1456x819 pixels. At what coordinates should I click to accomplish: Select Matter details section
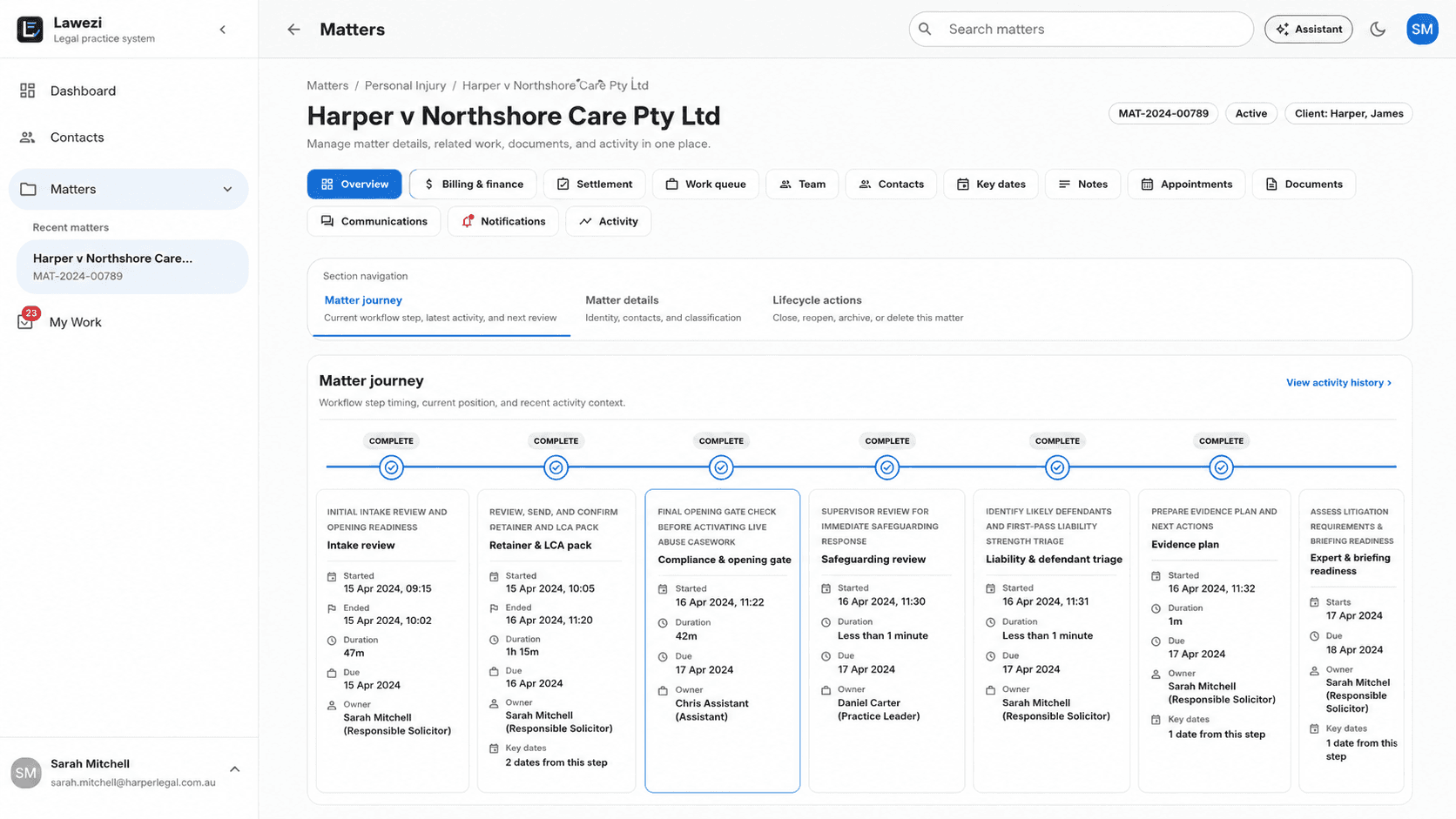(663, 308)
